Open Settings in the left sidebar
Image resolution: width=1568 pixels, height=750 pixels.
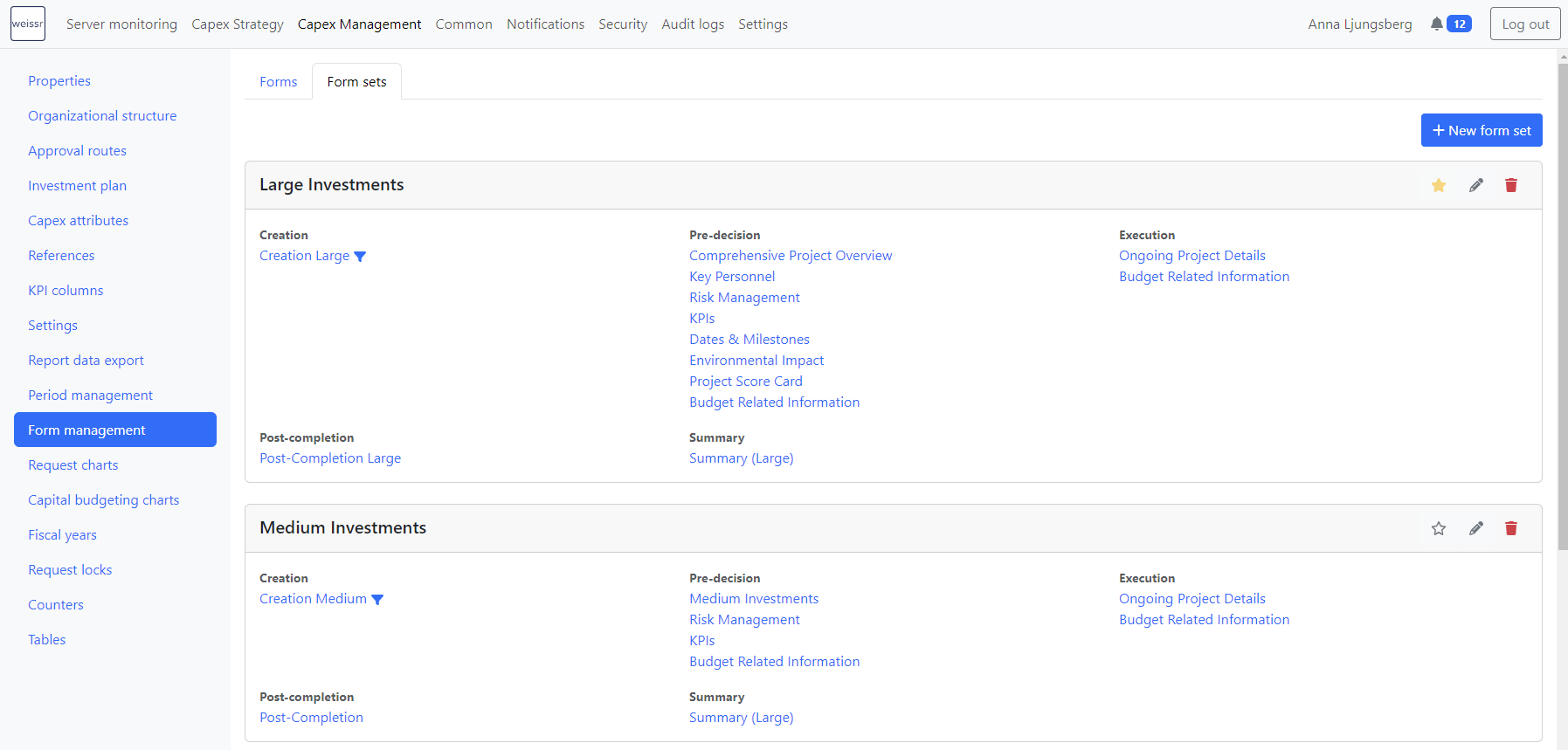(52, 325)
